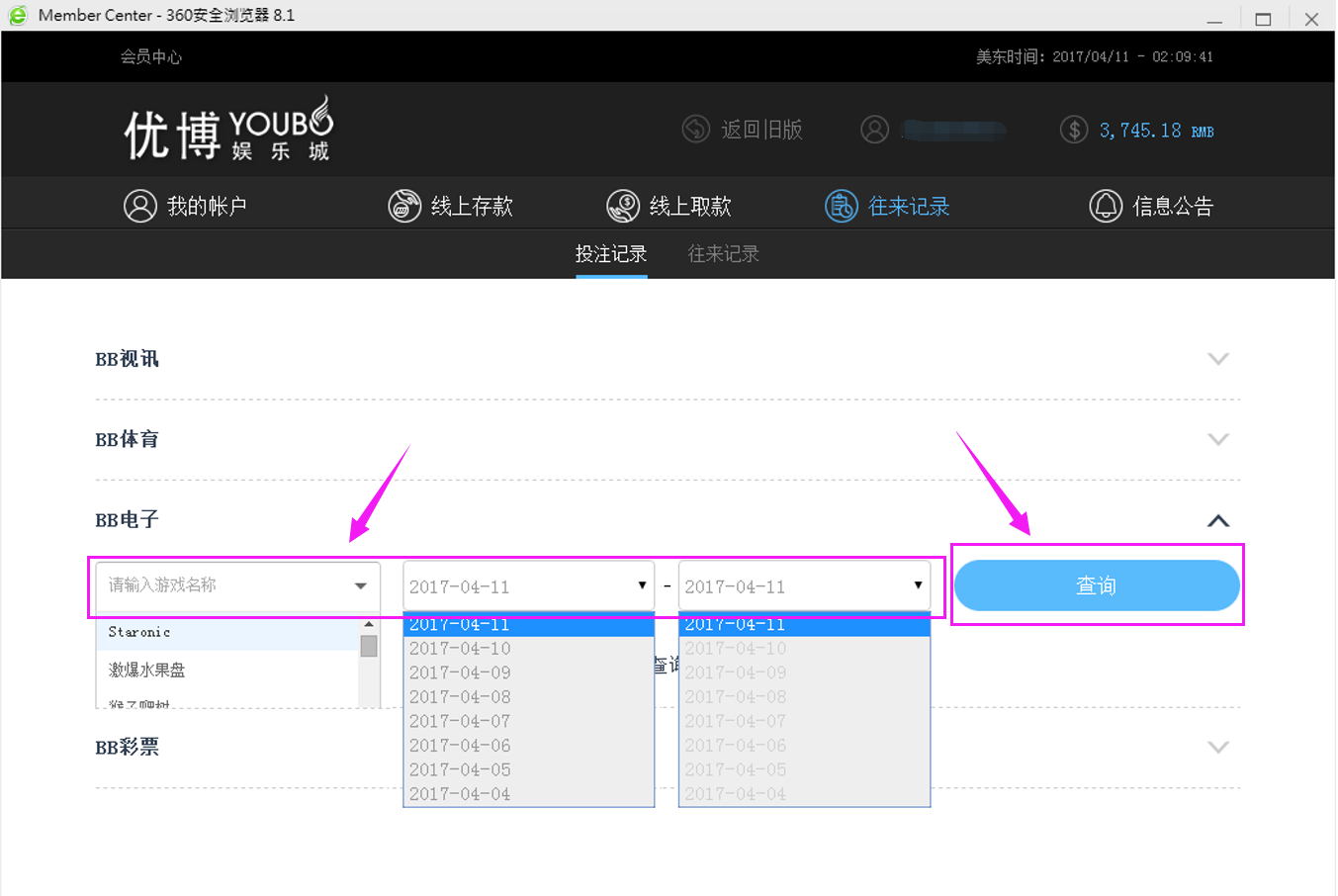This screenshot has width=1338, height=896.
Task: Click 会员中心 link in top bar
Action: tap(151, 56)
